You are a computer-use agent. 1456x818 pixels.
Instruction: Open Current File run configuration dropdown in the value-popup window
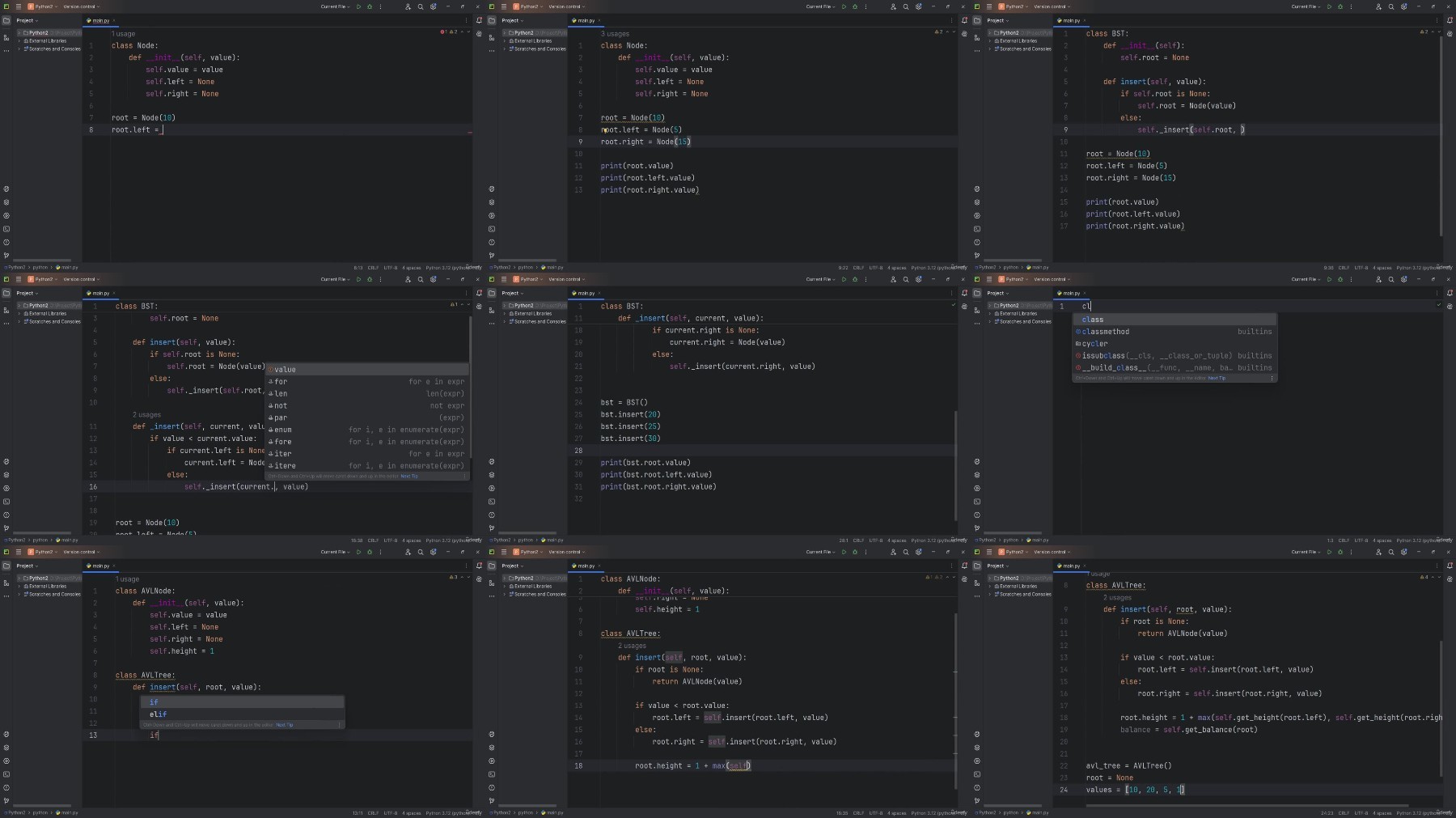(x=335, y=279)
